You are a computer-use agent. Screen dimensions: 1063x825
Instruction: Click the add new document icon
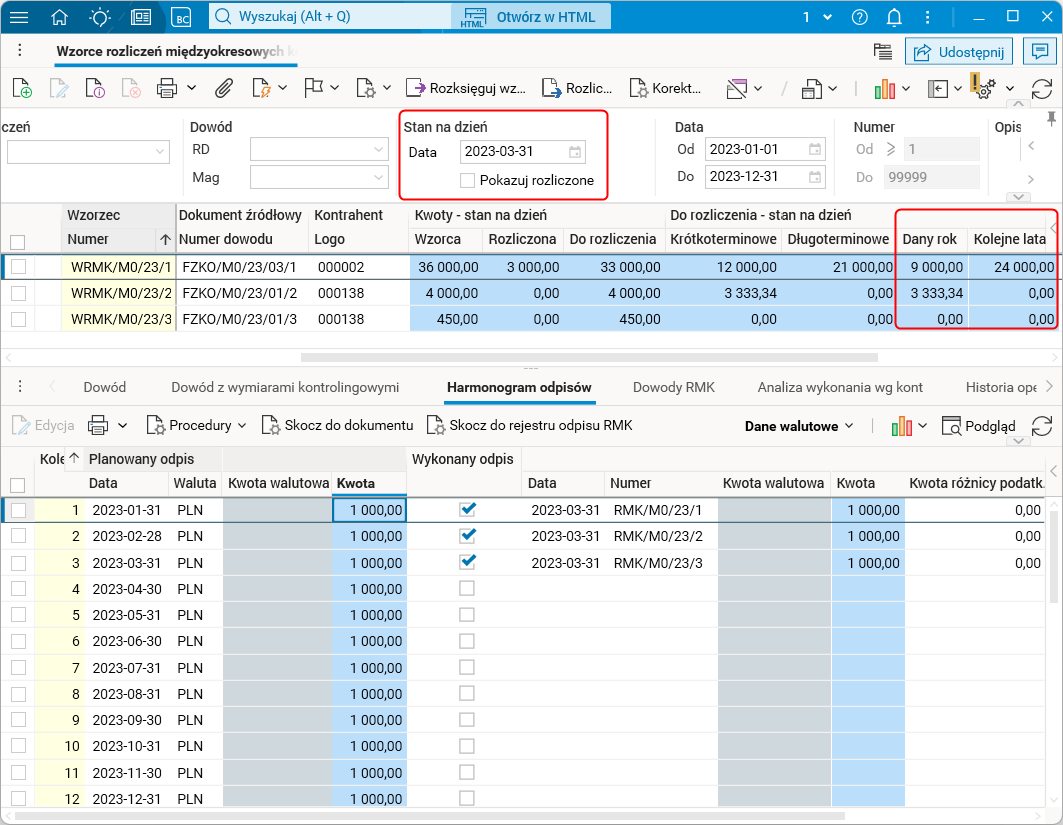21,88
